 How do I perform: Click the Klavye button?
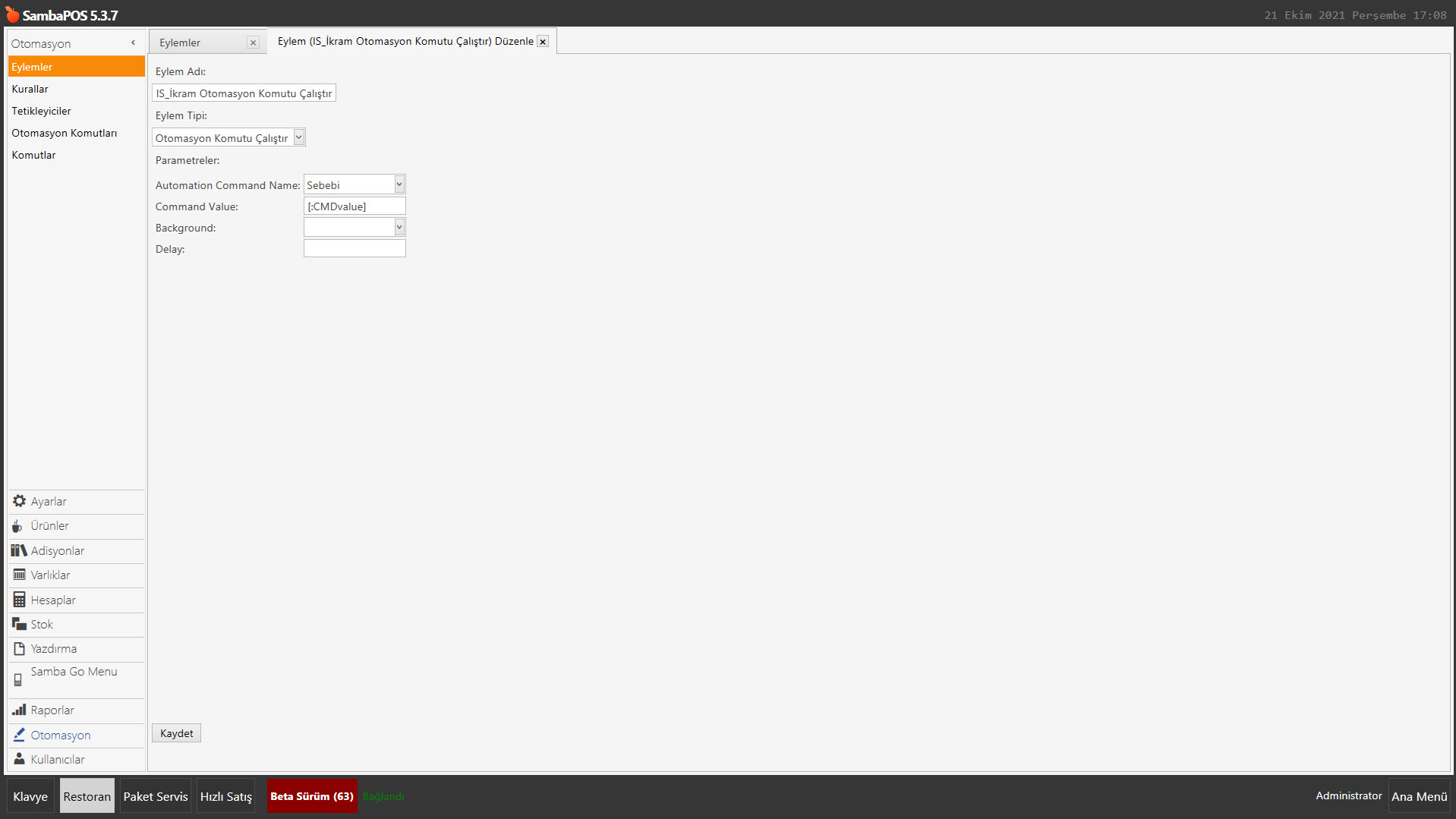pos(30,795)
